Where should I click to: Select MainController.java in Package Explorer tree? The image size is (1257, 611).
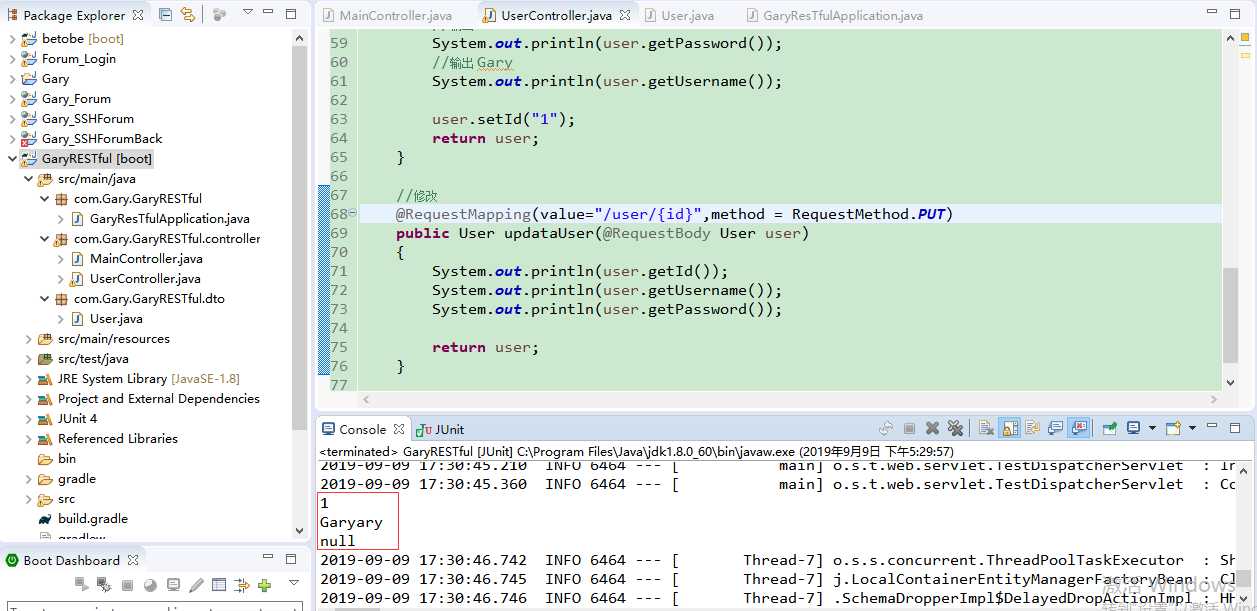click(146, 259)
